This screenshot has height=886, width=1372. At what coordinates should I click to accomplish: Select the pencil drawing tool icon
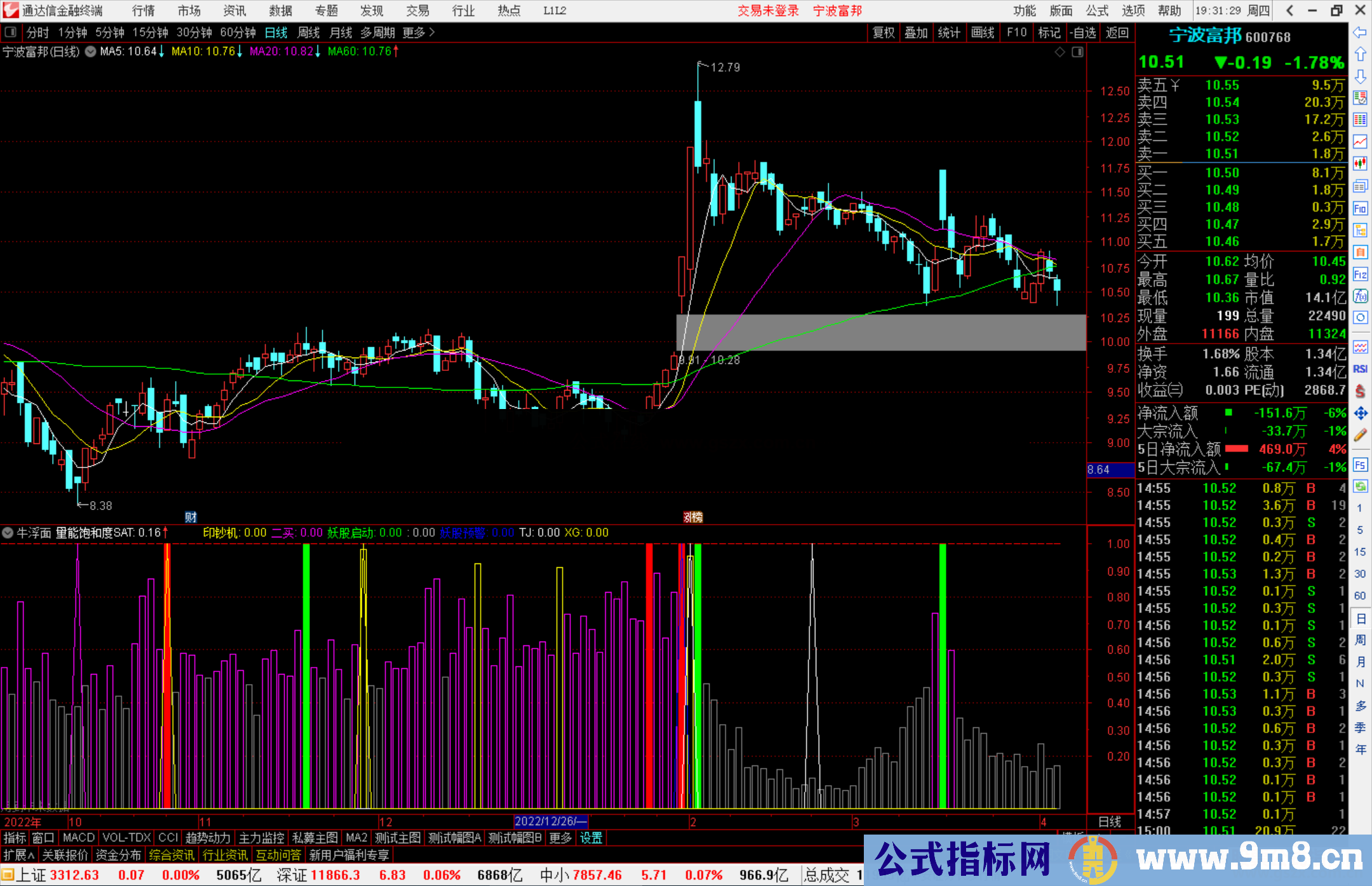(x=1360, y=435)
